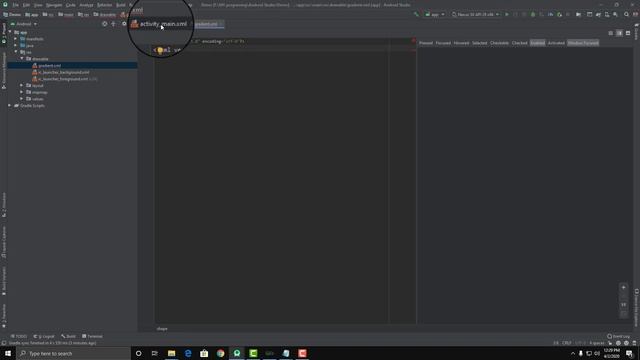Toggle the Window Focused state in preview
Screen dimensions: 640x360
click(x=583, y=43)
